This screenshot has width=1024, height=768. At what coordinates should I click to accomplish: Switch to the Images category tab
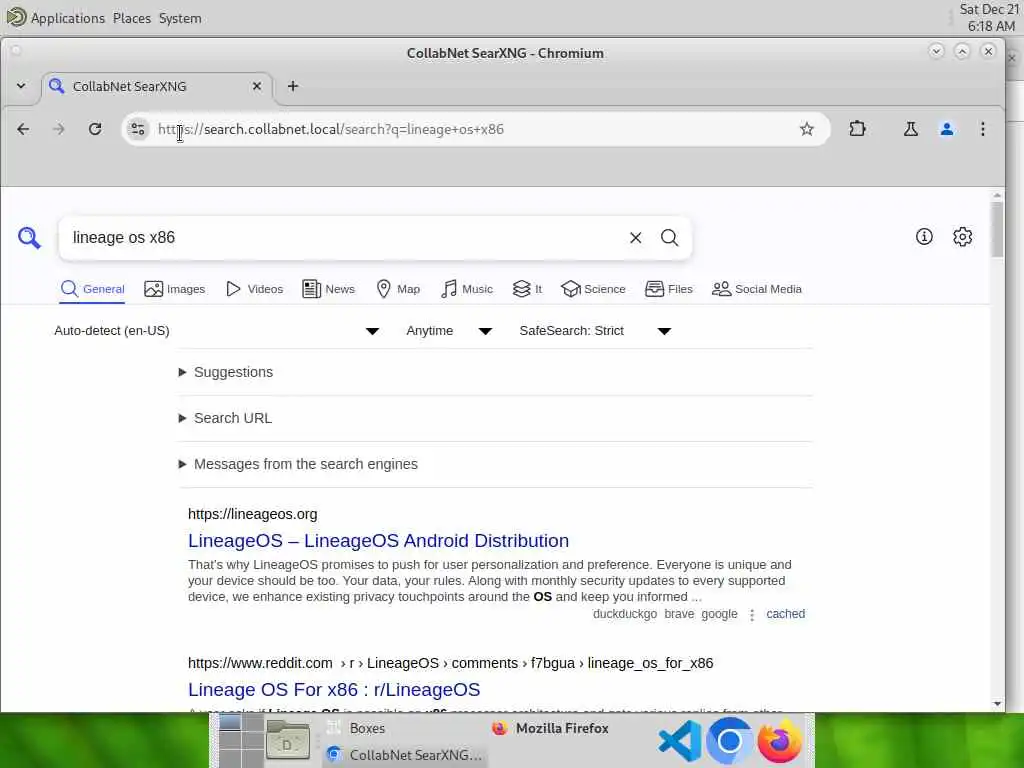174,289
